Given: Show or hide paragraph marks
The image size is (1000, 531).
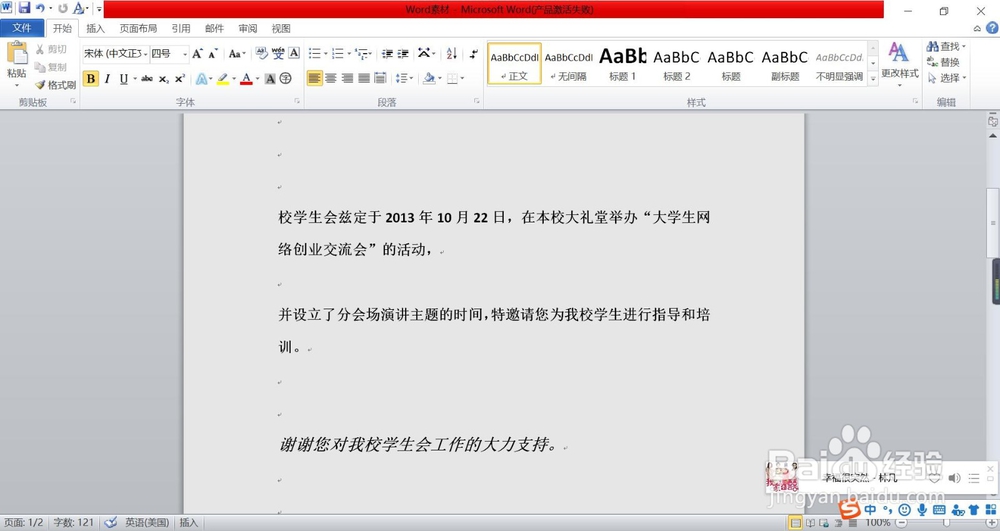Looking at the screenshot, I should pos(473,54).
